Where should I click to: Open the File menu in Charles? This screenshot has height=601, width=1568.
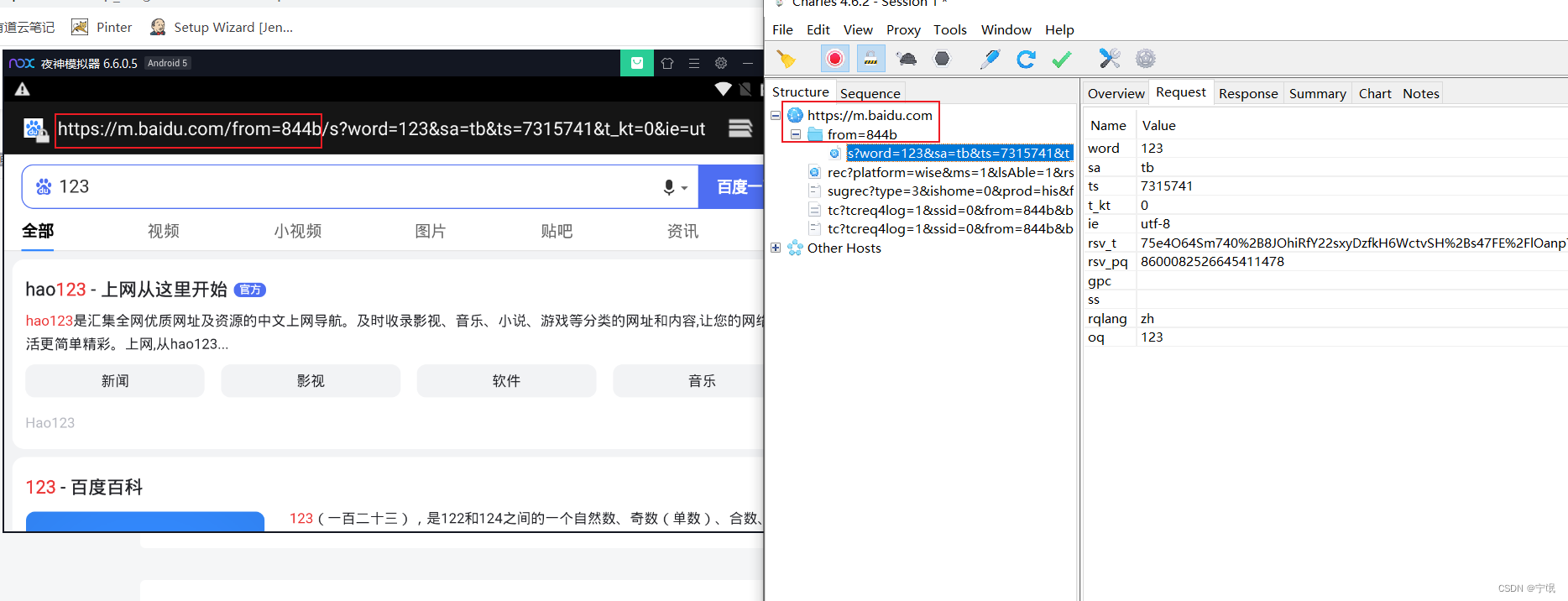782,29
